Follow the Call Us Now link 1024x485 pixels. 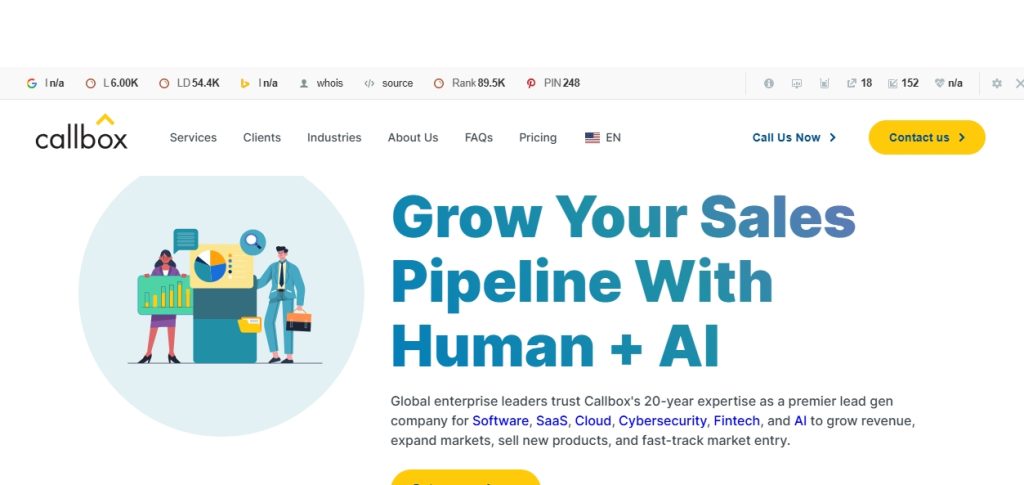click(x=793, y=138)
